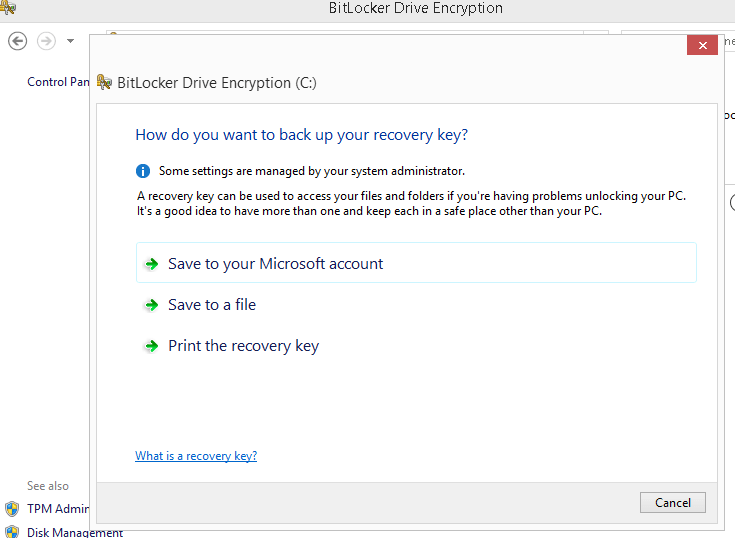Cancel the BitLocker recovery key dialog
This screenshot has height=538, width=735.
[672, 502]
